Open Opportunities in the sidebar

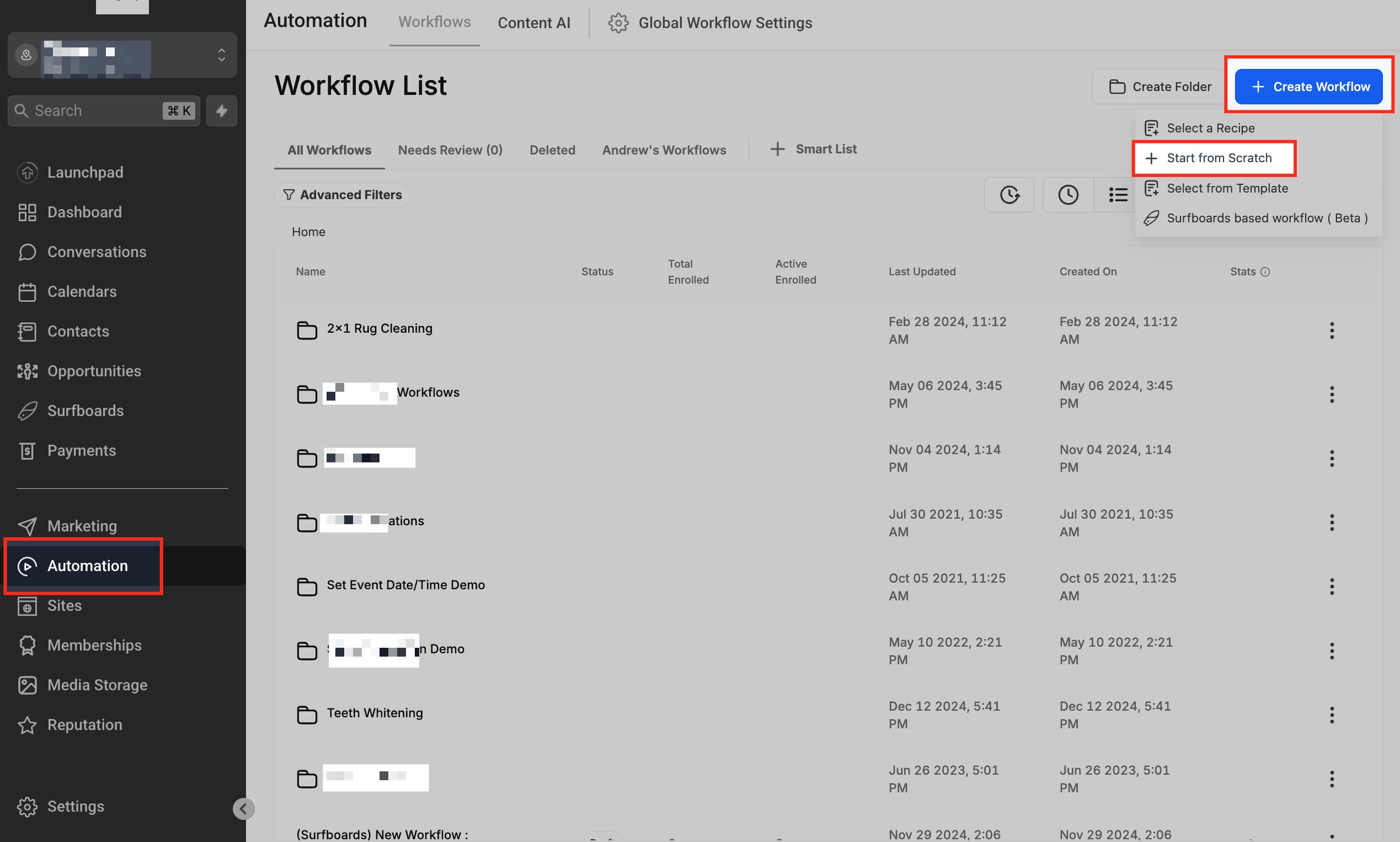click(94, 370)
